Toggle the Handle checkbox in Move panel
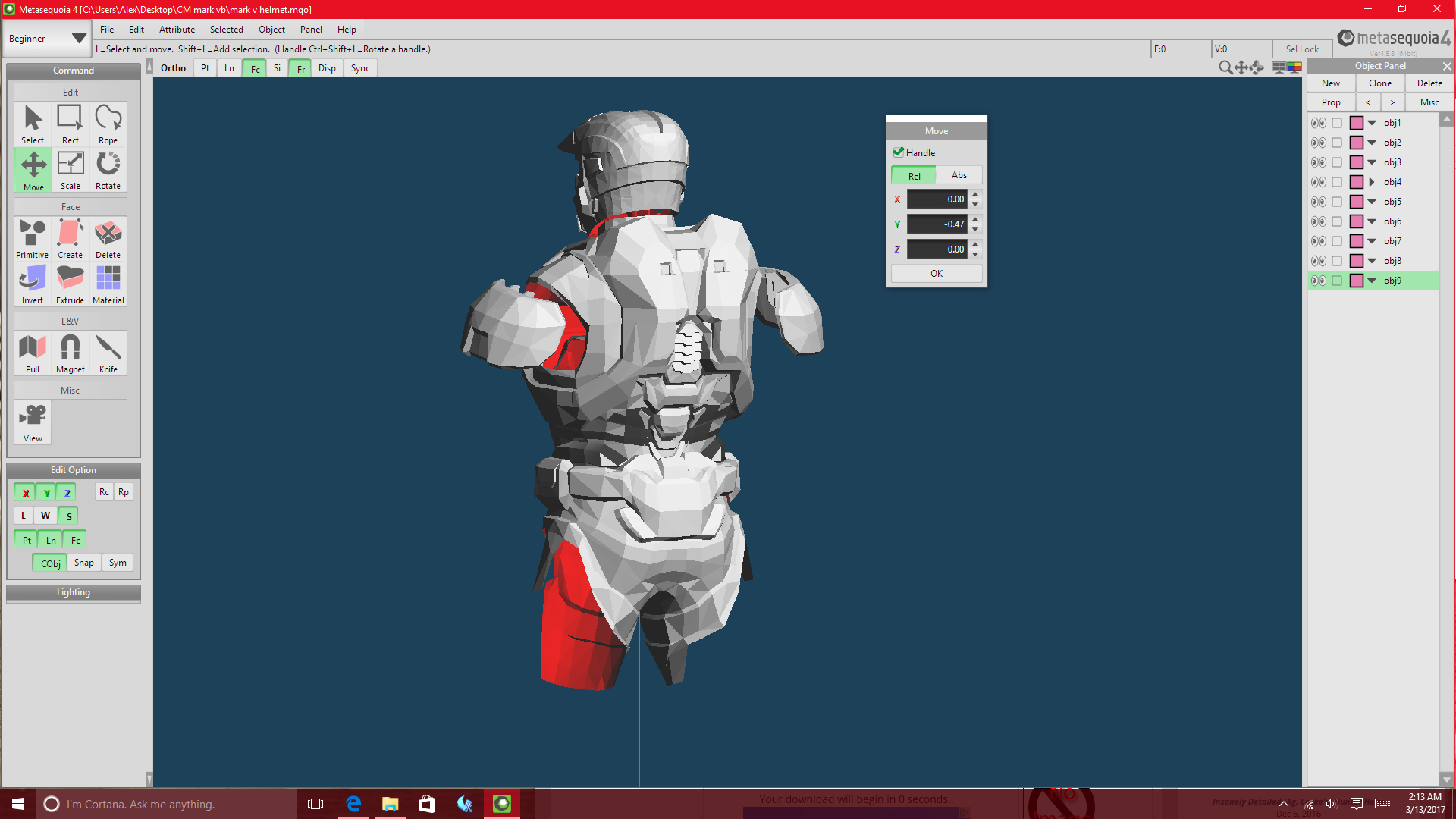The image size is (1456, 819). pyautogui.click(x=899, y=152)
